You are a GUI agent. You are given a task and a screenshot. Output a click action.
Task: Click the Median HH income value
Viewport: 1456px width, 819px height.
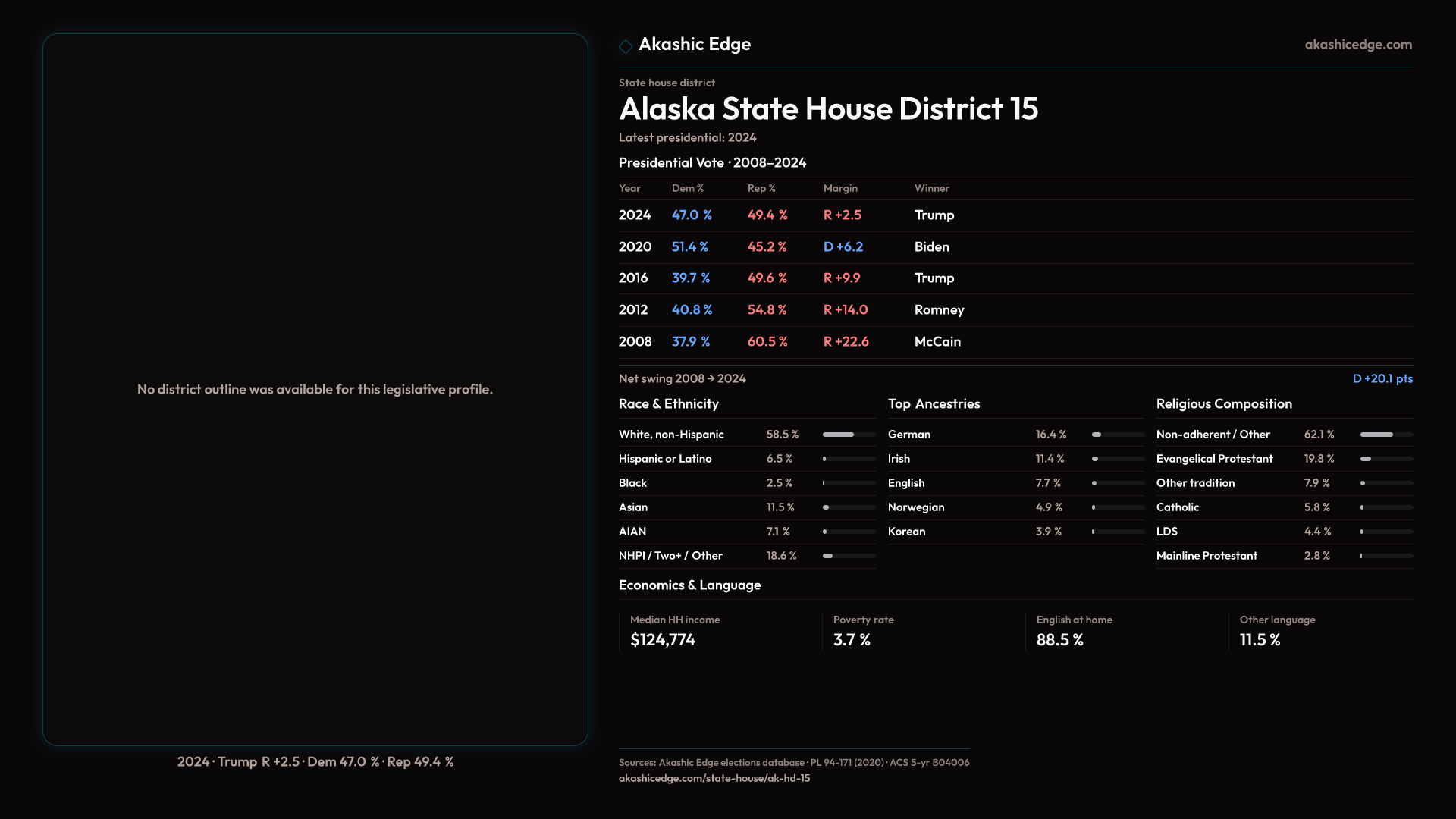[662, 640]
